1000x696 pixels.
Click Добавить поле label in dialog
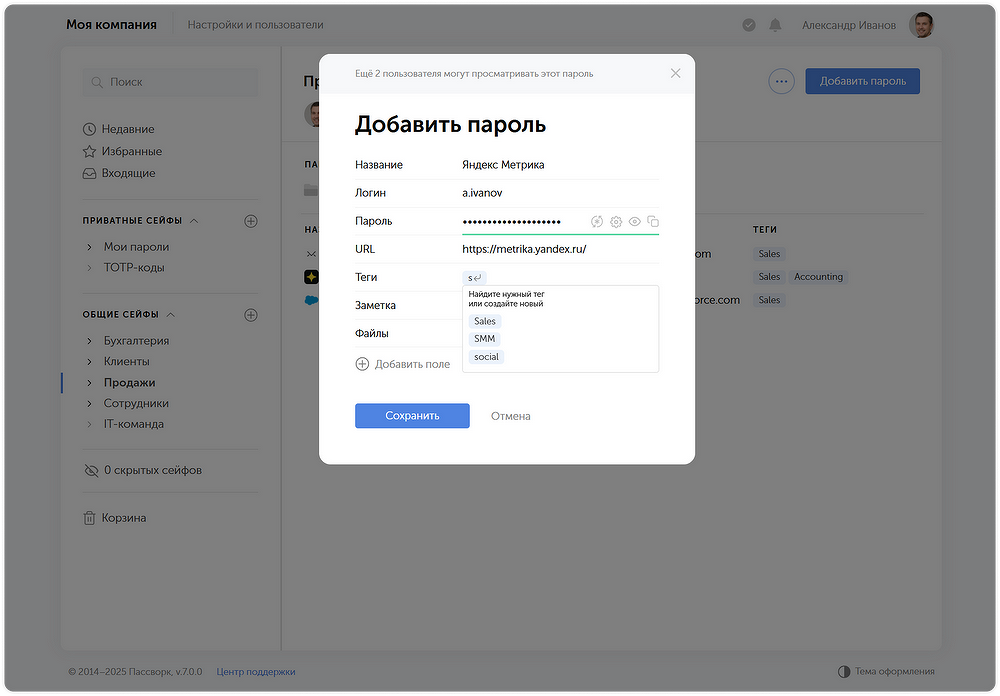click(x=412, y=364)
